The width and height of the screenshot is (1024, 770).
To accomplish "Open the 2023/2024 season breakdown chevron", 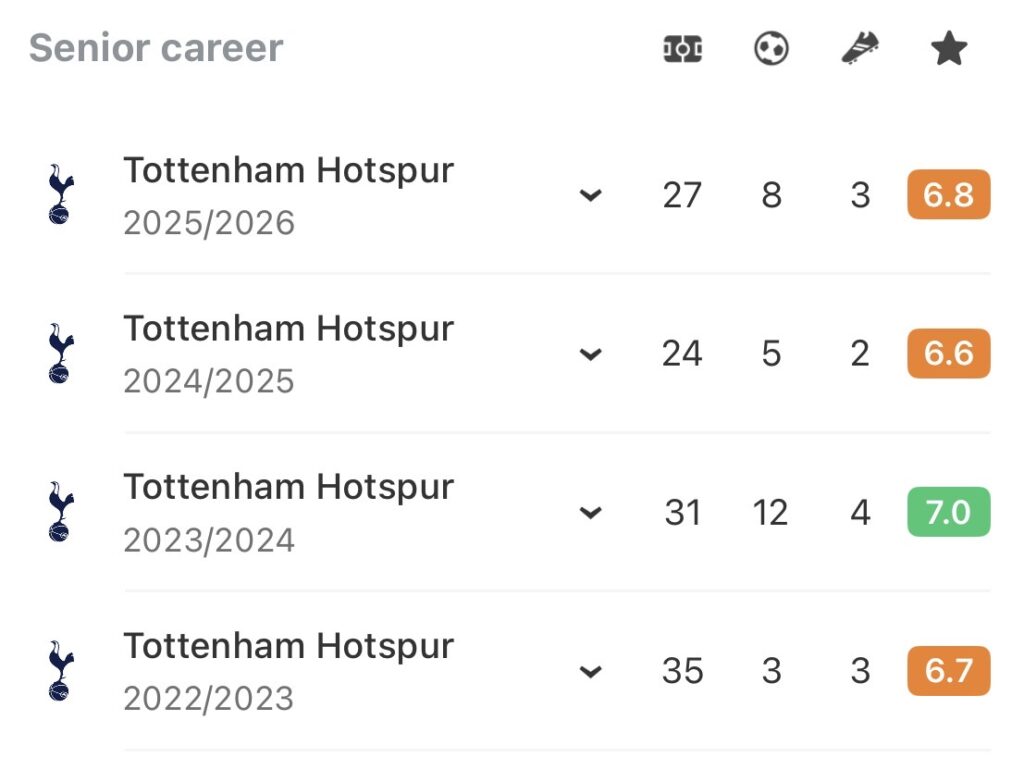I will pos(590,513).
